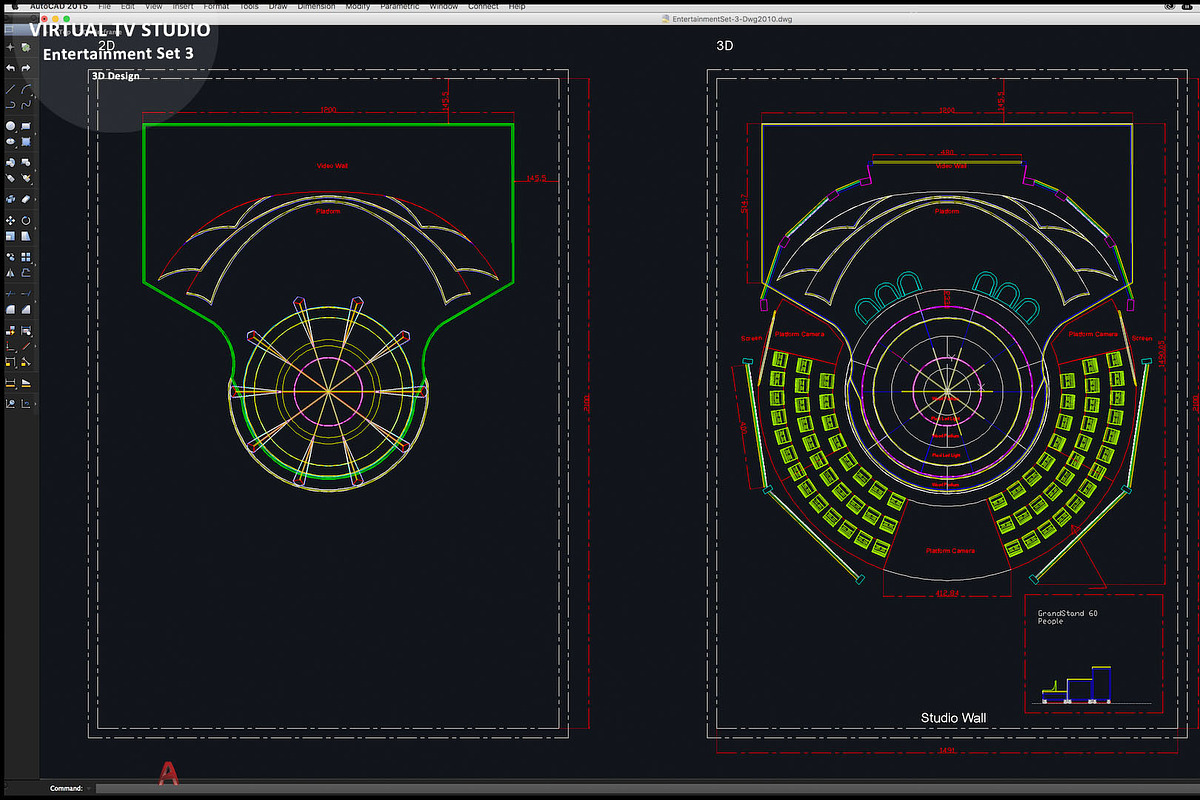Open the Help menu
The width and height of the screenshot is (1200, 800).
tap(517, 6)
